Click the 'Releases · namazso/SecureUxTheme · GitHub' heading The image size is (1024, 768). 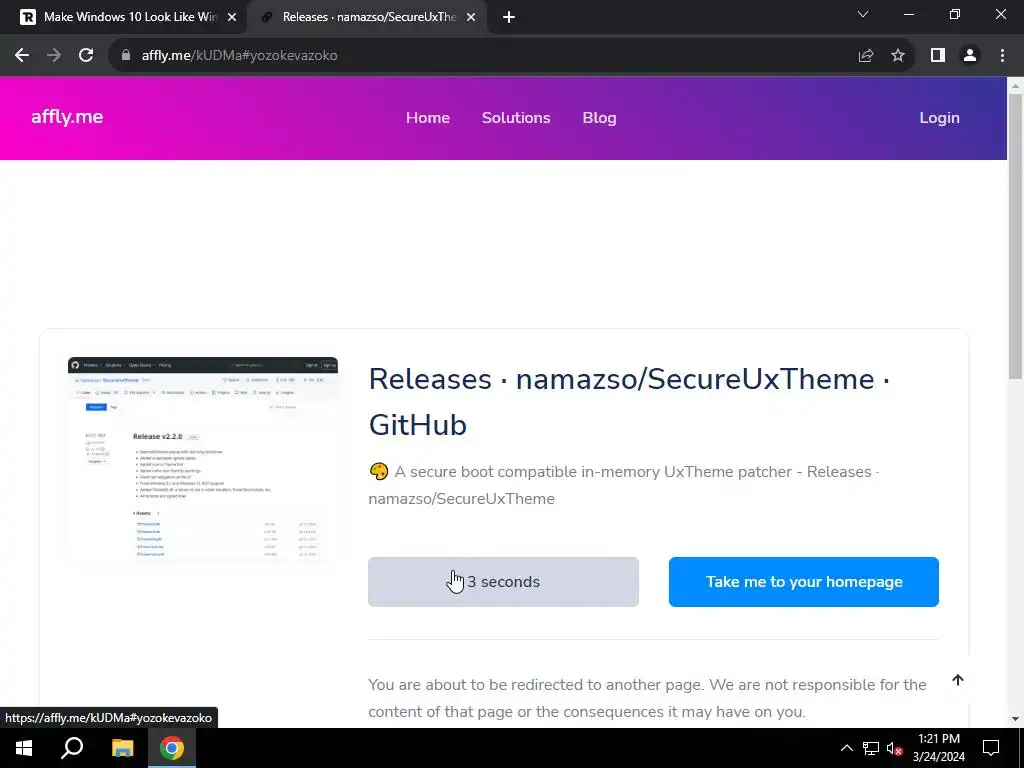[629, 402]
